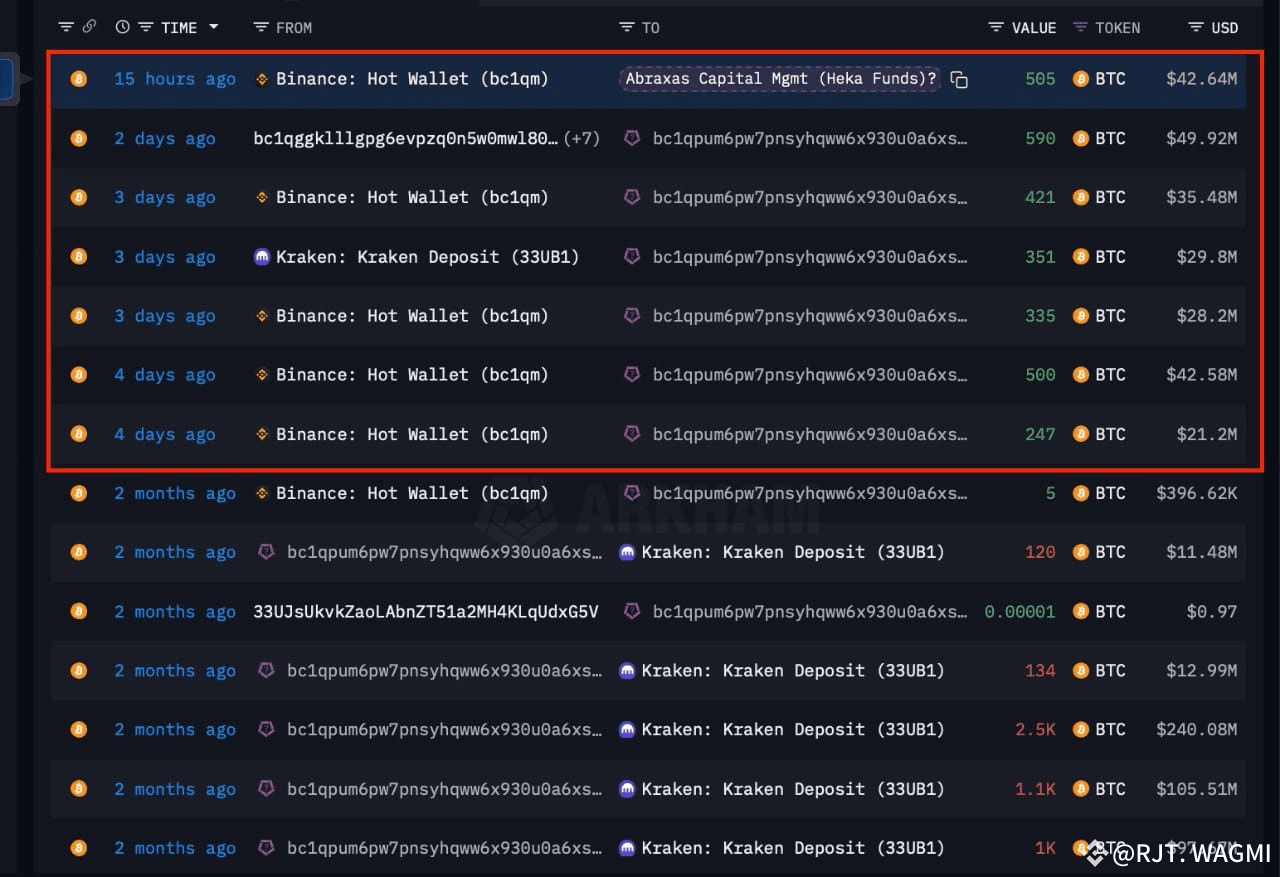Click the Bitcoin chain icon on the first transaction row
1280x877 pixels.
(x=79, y=79)
